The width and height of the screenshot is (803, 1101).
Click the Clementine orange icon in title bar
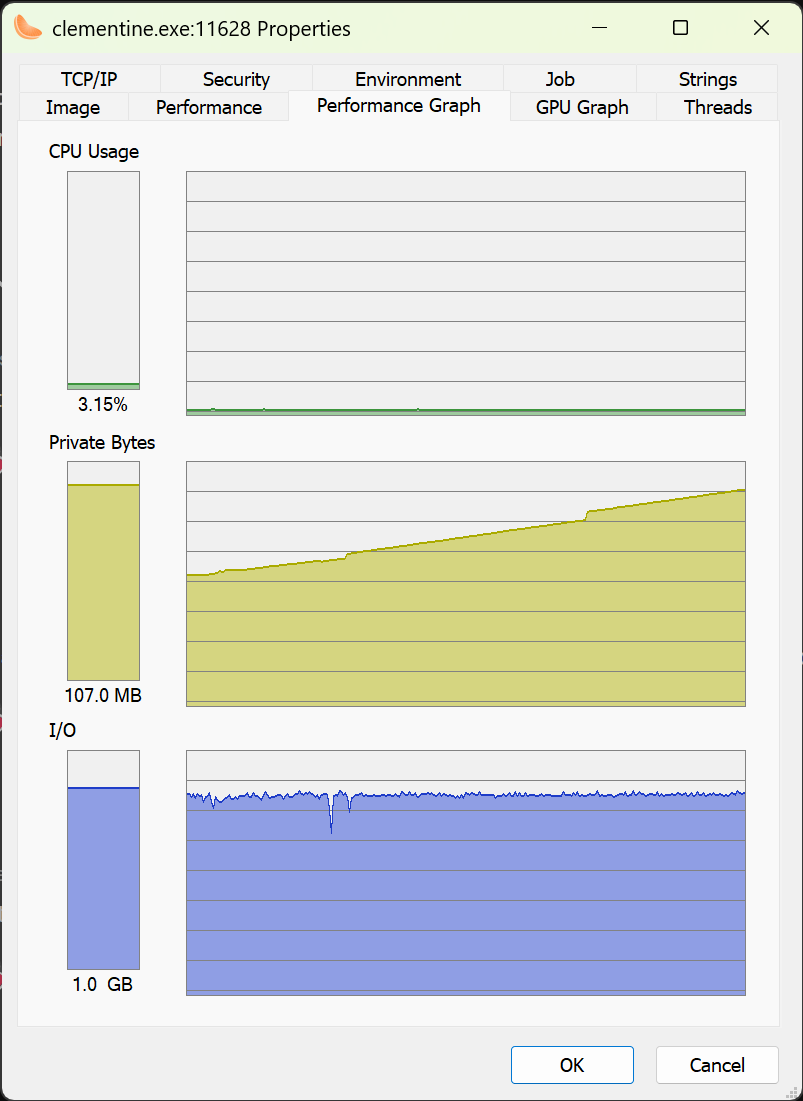coord(28,28)
